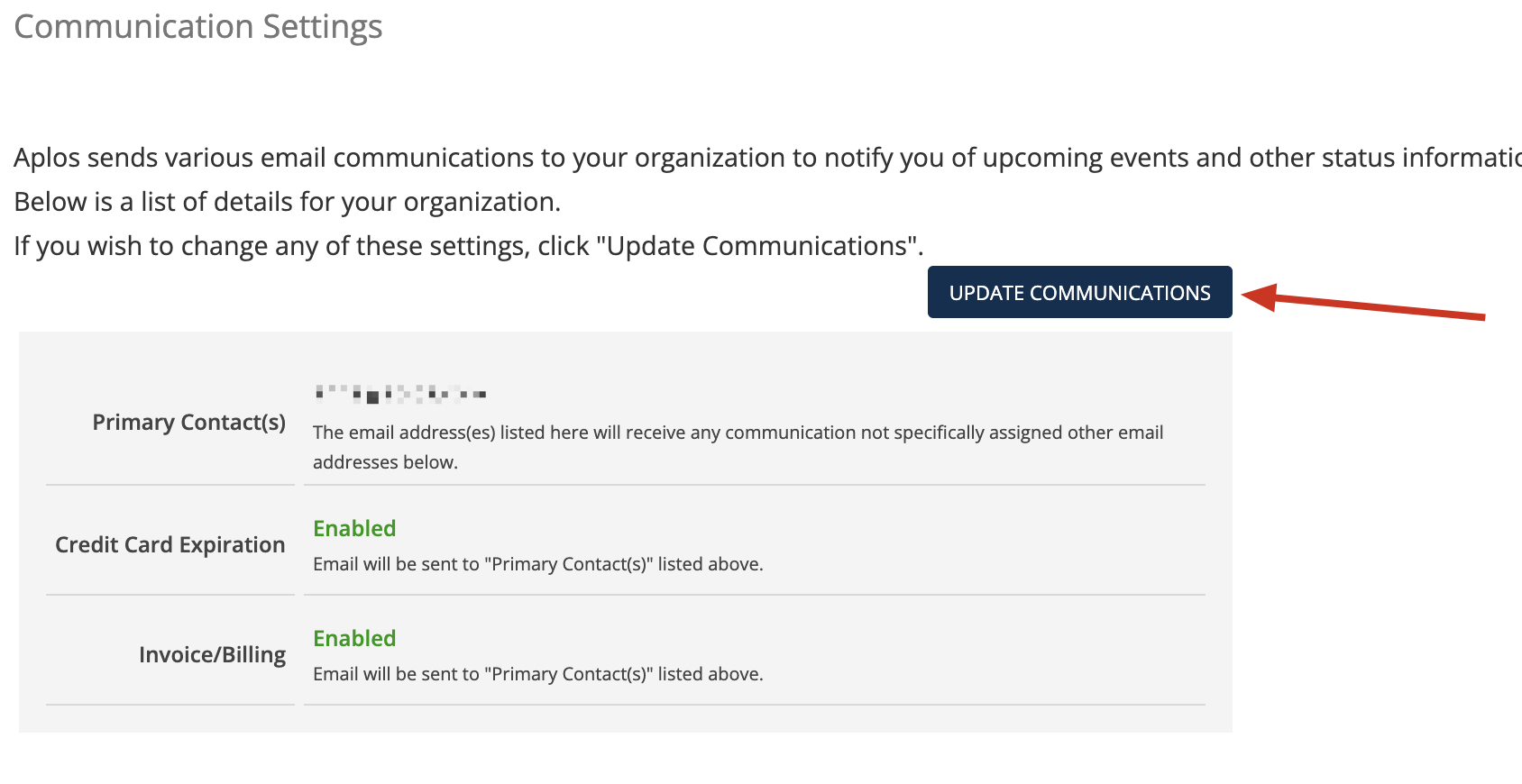Click the intro sentence starting with Aplos
1522x784 pixels.
[767, 158]
